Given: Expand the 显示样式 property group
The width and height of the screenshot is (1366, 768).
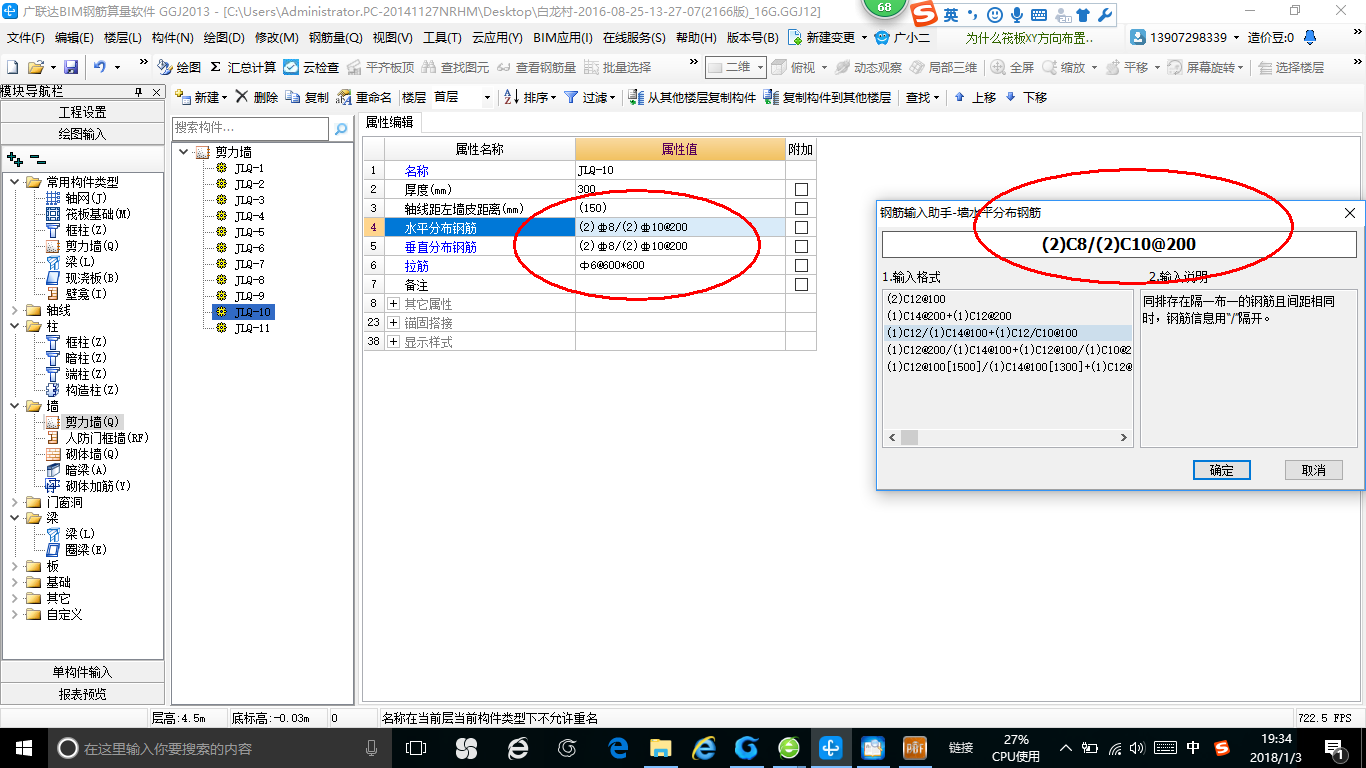Looking at the screenshot, I should pyautogui.click(x=393, y=341).
